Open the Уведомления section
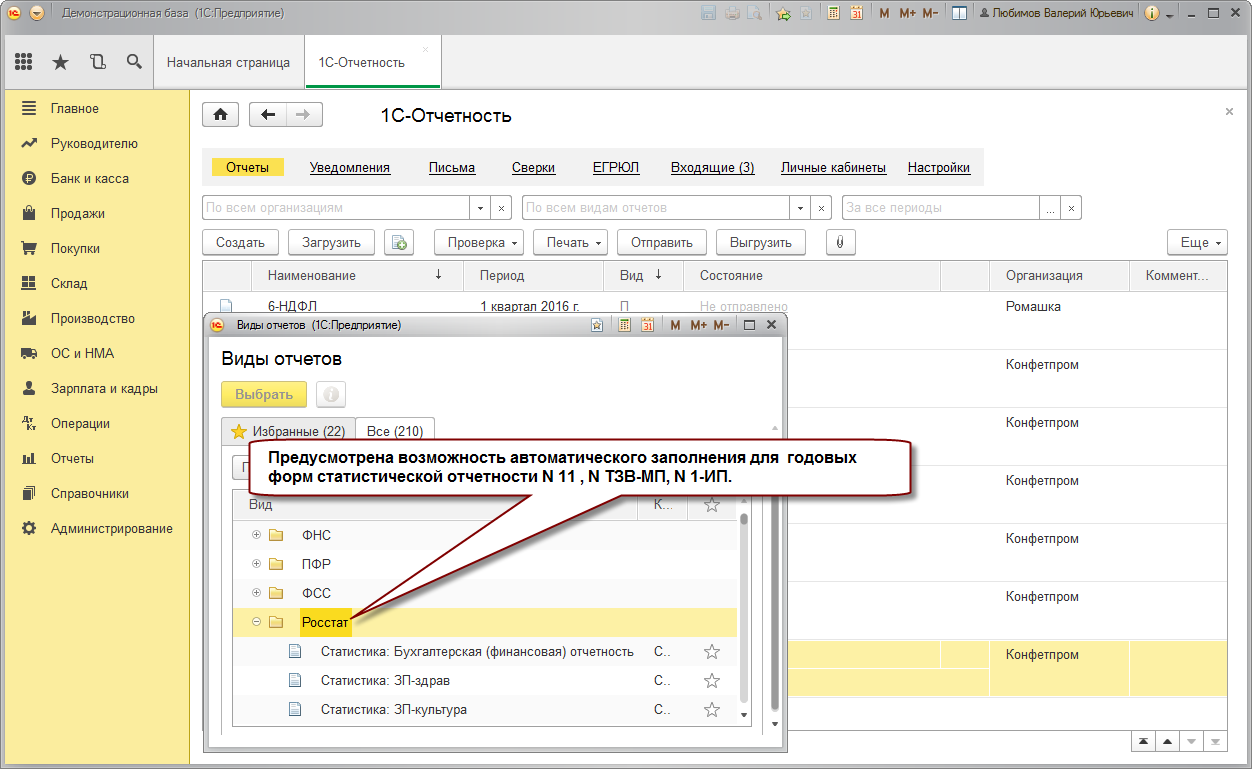Image resolution: width=1252 pixels, height=769 pixels. (x=349, y=168)
